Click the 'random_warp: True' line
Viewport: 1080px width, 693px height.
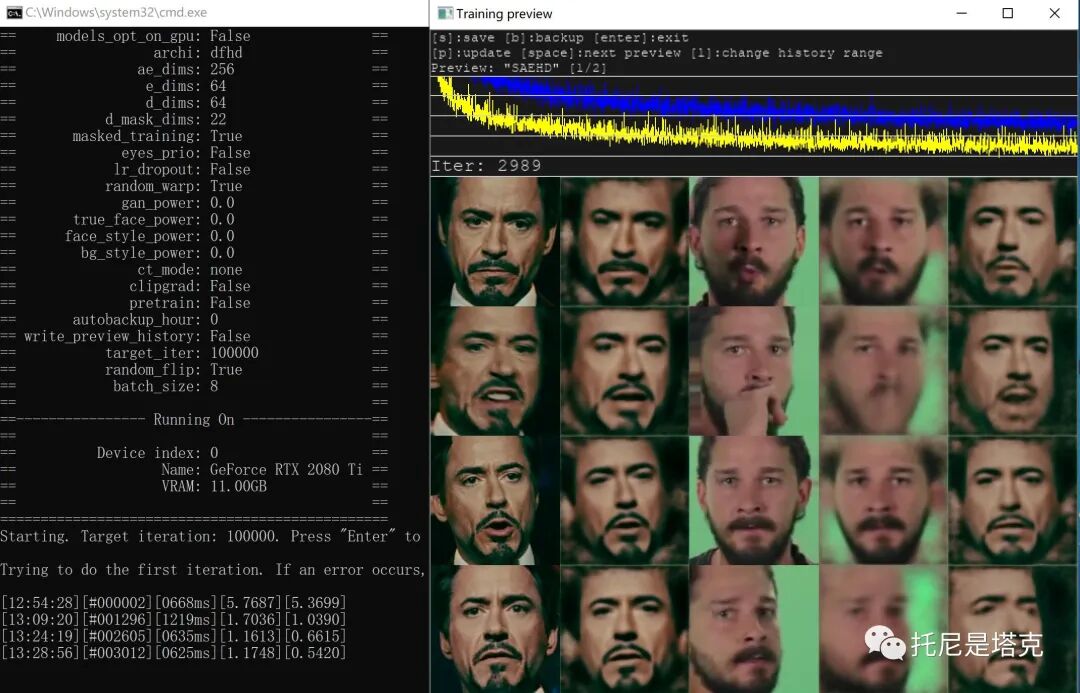pos(174,186)
